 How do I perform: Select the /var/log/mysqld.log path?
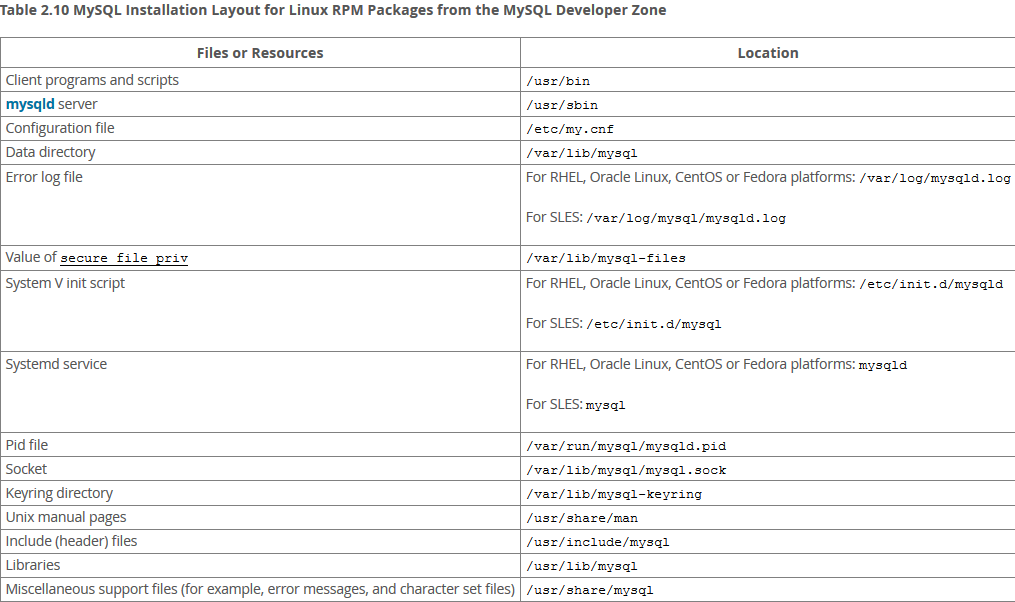pyautogui.click(x=935, y=178)
